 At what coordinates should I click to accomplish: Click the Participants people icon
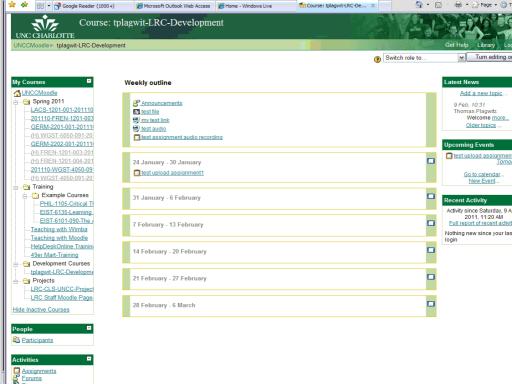[16, 340]
